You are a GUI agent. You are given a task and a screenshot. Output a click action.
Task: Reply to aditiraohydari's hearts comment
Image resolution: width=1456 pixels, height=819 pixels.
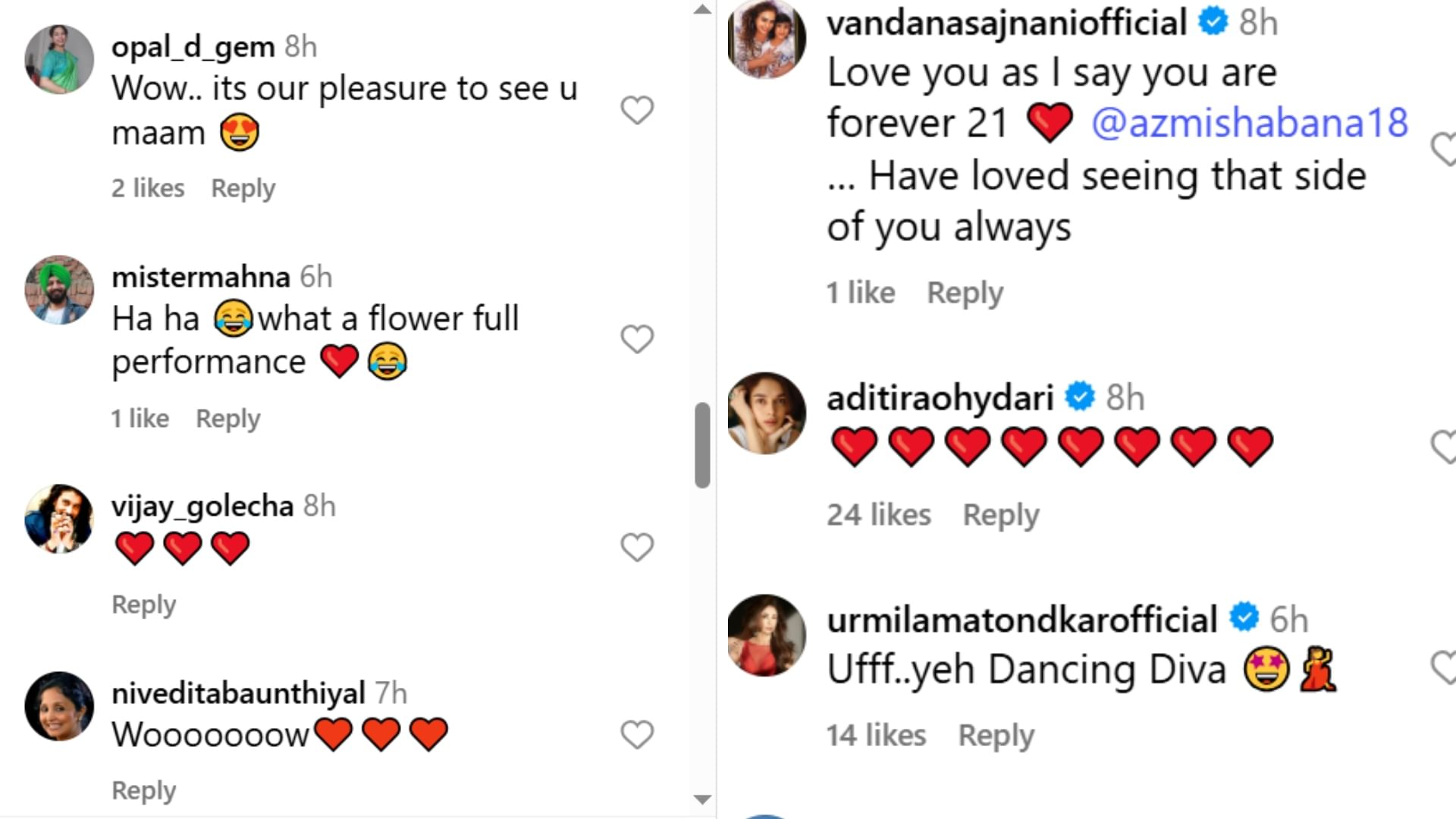tap(1000, 515)
